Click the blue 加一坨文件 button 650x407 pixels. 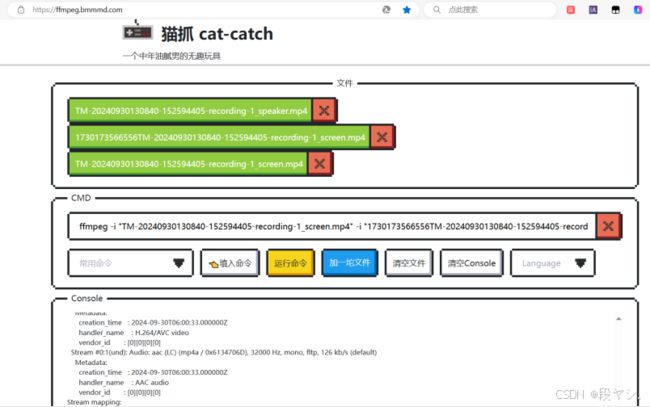tap(349, 262)
